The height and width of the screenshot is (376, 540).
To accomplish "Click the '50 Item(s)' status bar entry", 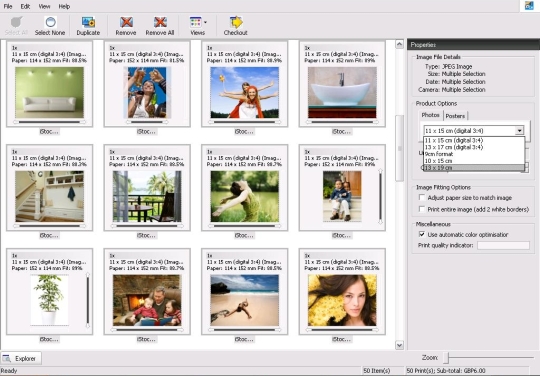I will point(377,371).
